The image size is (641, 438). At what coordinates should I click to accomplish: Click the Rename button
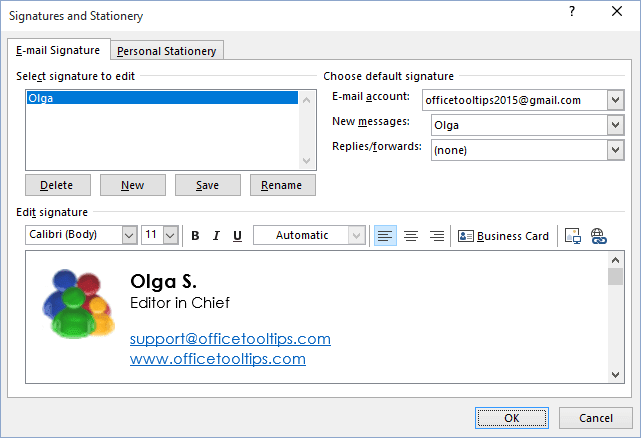[x=283, y=185]
